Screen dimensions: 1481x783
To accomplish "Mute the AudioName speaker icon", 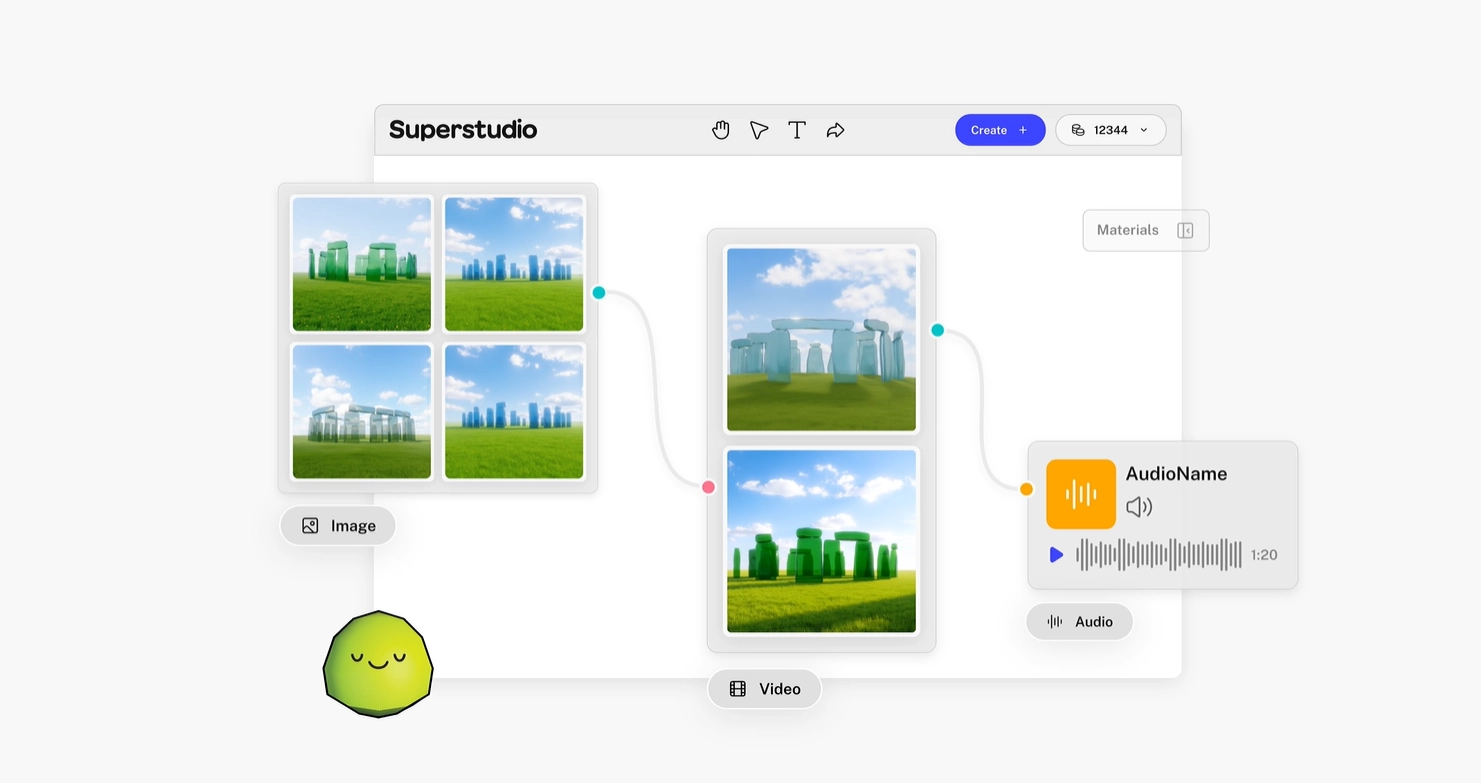I will coord(1139,507).
